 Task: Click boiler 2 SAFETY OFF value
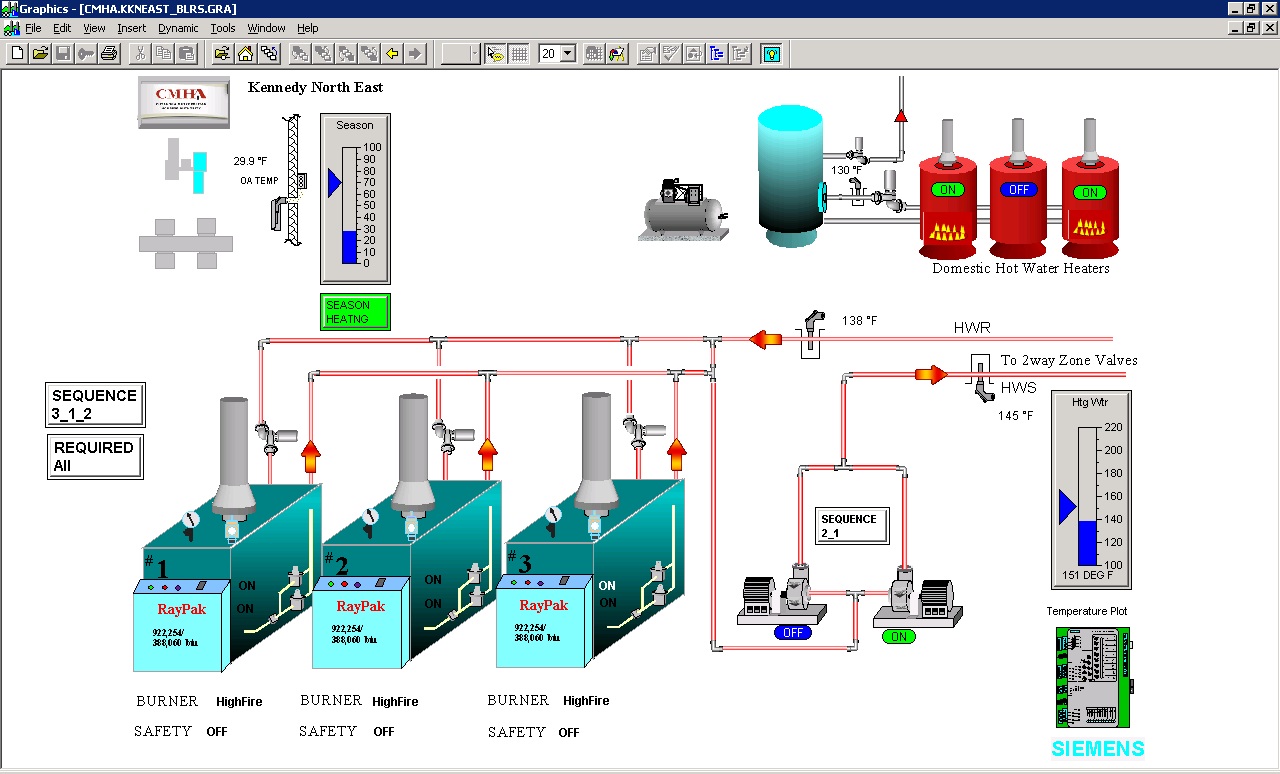[384, 732]
